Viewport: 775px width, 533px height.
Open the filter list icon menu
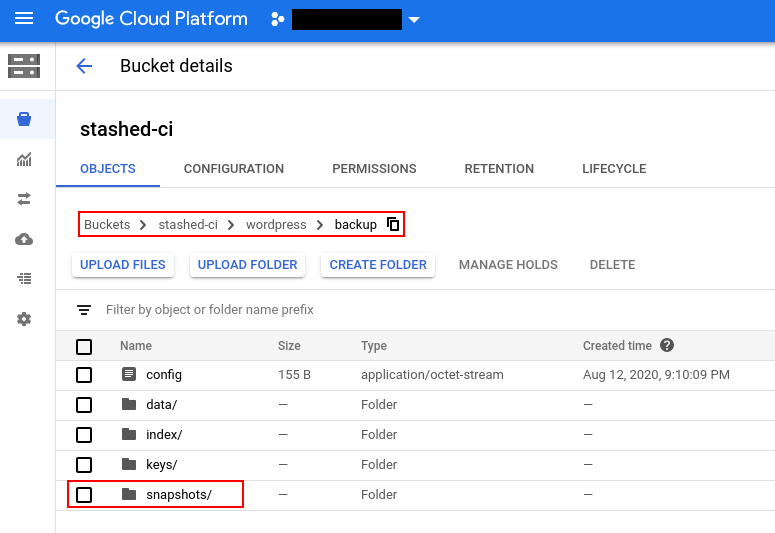click(x=84, y=310)
